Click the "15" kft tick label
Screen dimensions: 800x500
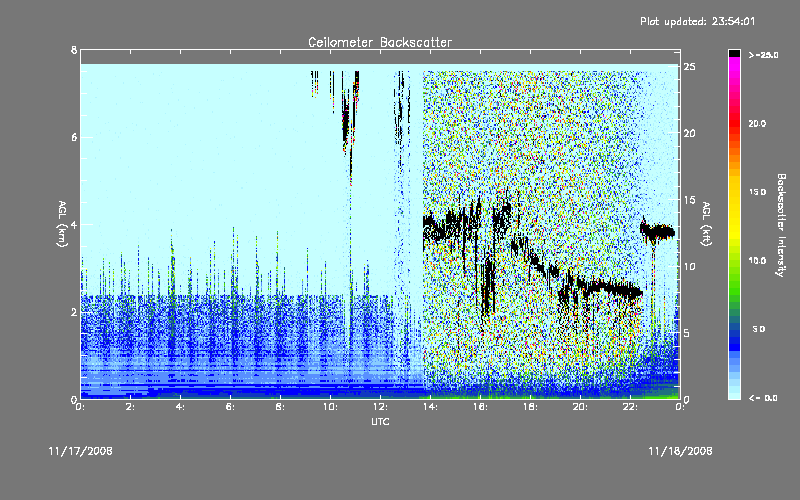click(690, 200)
